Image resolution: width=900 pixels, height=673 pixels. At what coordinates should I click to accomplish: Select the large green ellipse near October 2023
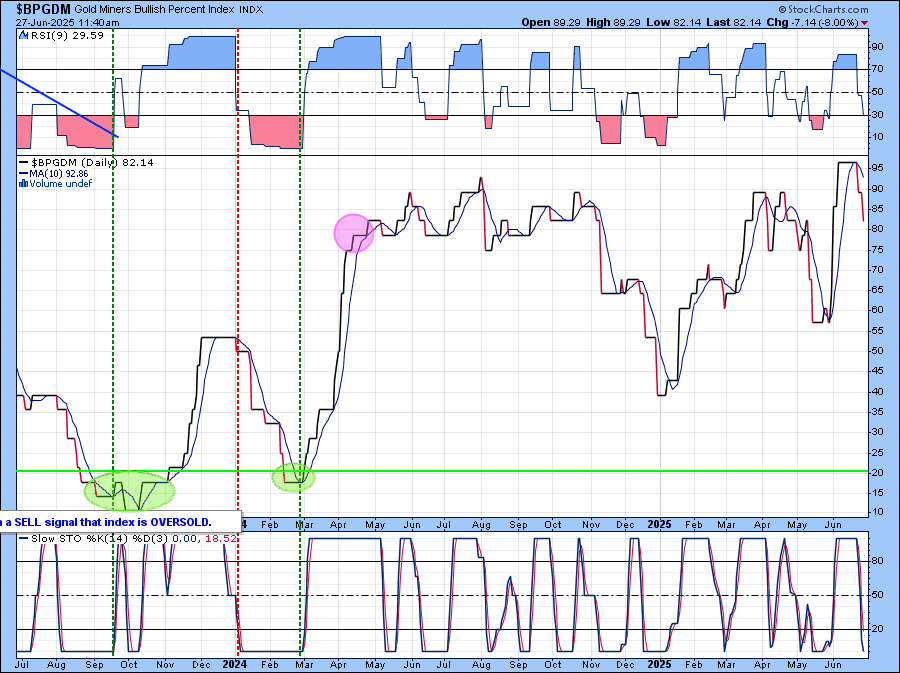(130, 489)
